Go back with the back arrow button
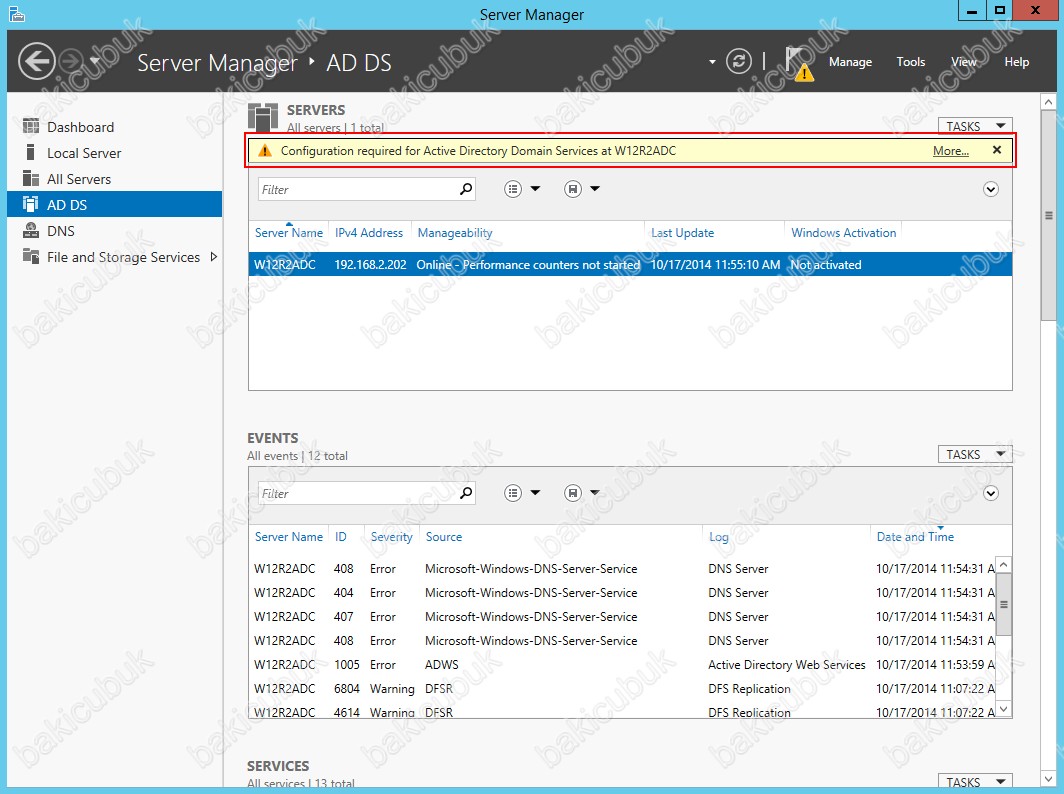The width and height of the screenshot is (1064, 794). click(37, 62)
